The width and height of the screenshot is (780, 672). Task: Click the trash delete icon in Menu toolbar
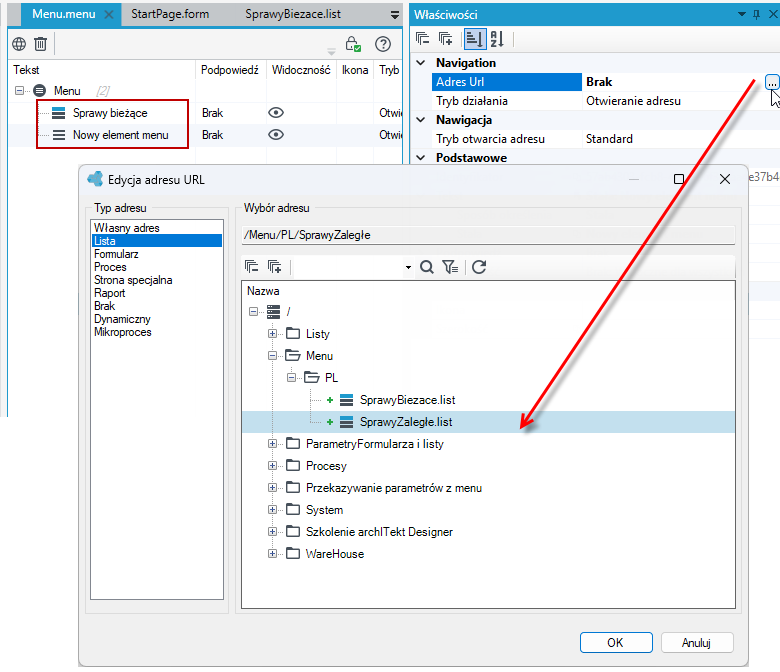(x=40, y=44)
